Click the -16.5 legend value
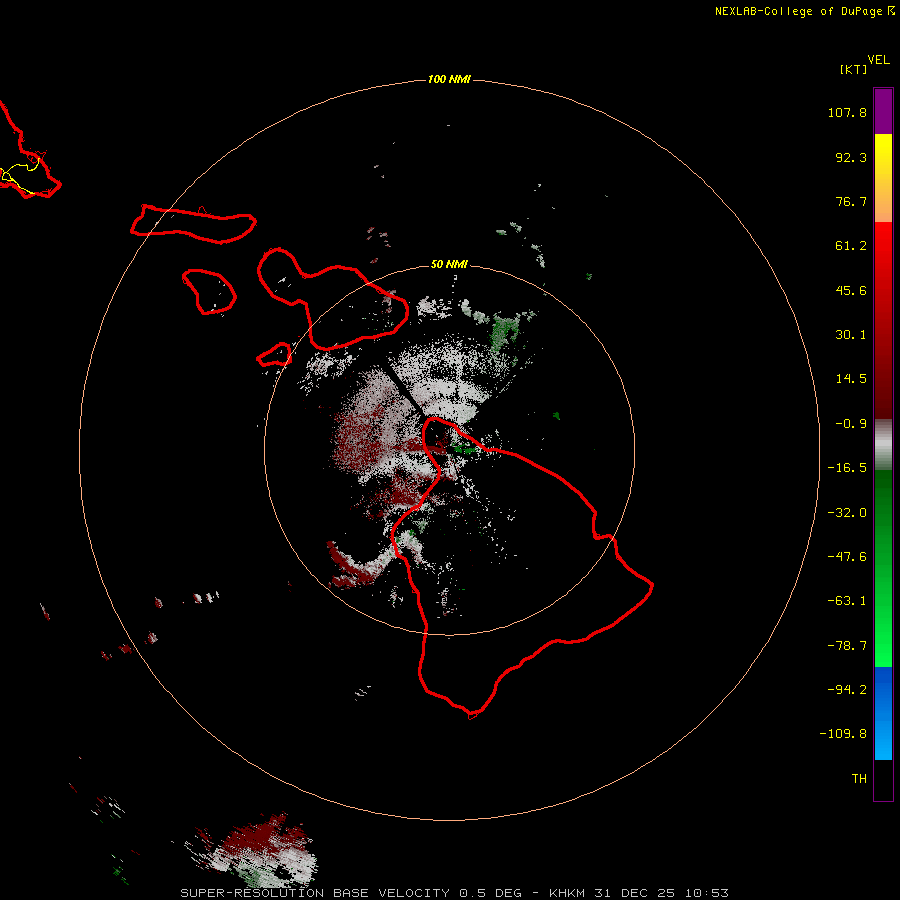The width and height of the screenshot is (900, 900). pyautogui.click(x=847, y=468)
